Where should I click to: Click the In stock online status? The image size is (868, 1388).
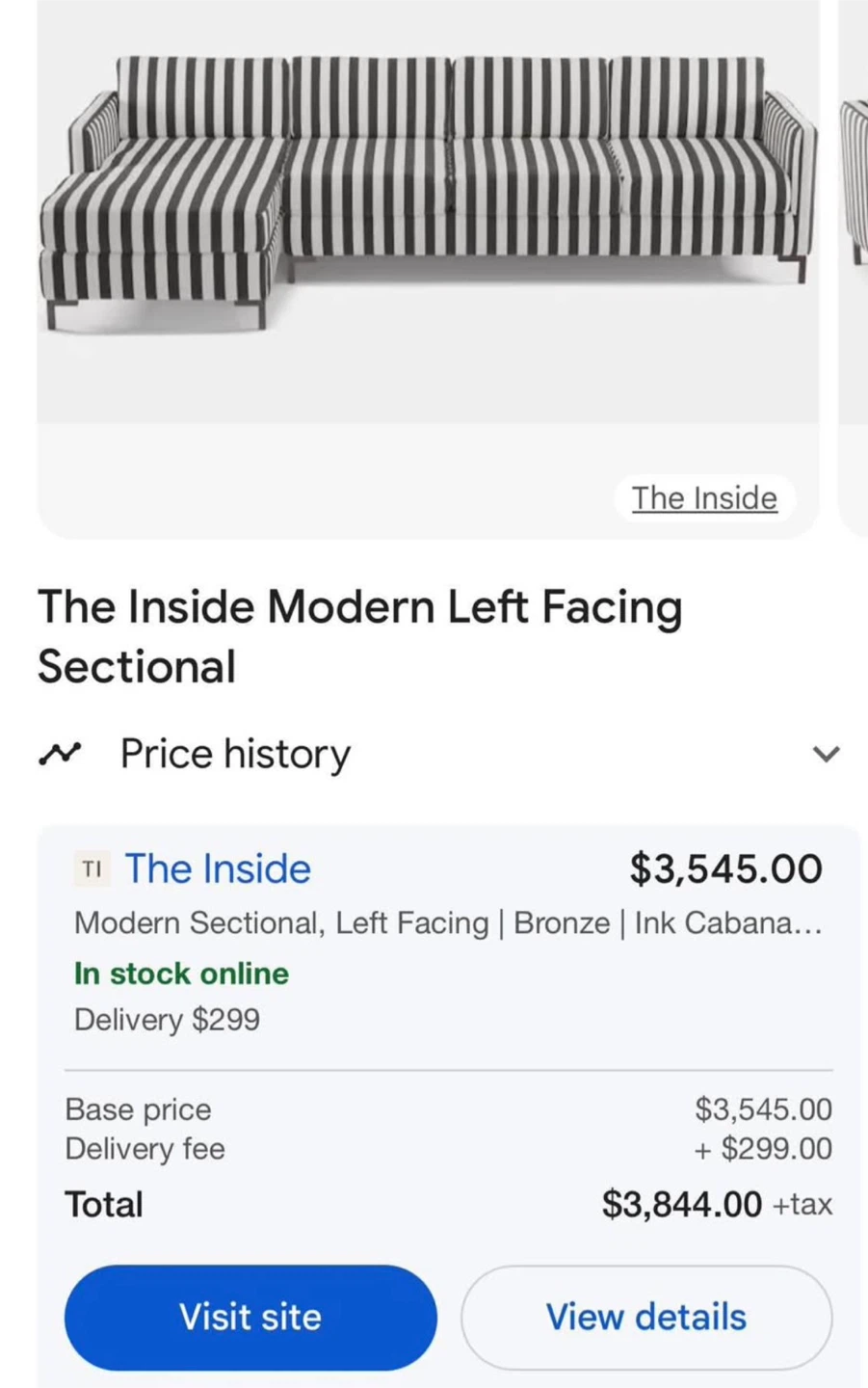coord(181,974)
